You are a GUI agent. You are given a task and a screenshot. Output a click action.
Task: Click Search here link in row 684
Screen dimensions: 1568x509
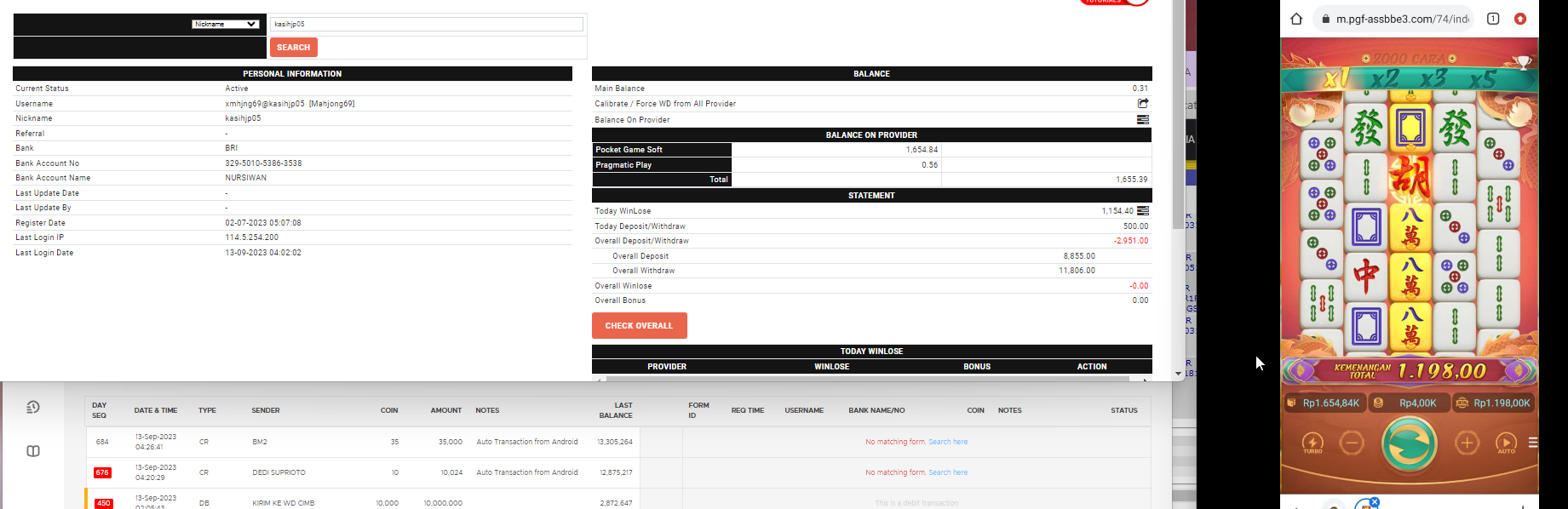(948, 442)
